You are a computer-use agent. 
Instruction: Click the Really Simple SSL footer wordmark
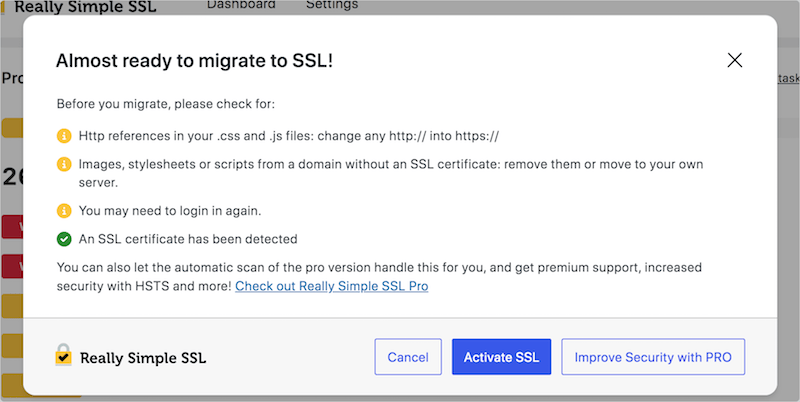point(143,358)
